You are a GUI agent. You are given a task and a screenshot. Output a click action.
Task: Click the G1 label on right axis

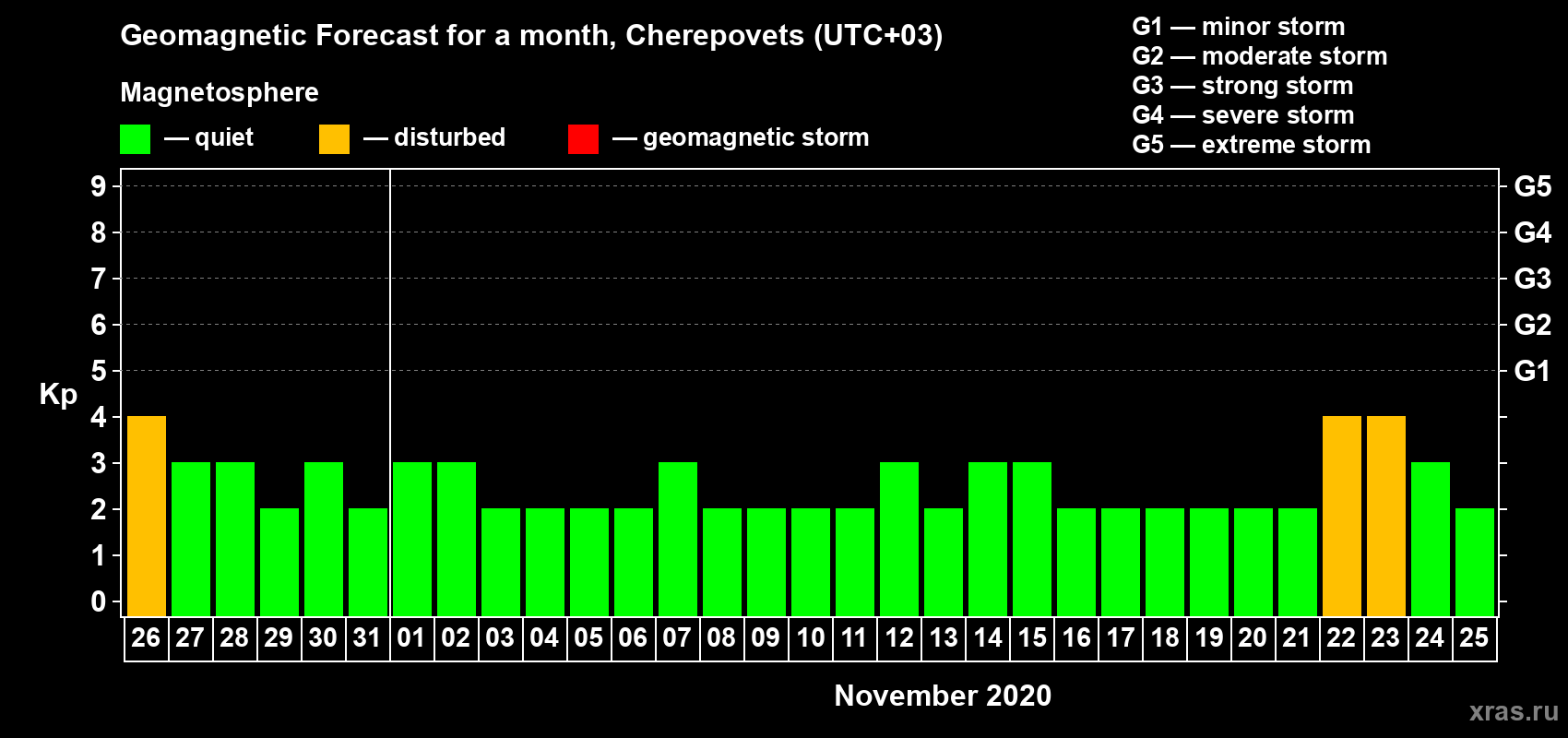(1532, 371)
